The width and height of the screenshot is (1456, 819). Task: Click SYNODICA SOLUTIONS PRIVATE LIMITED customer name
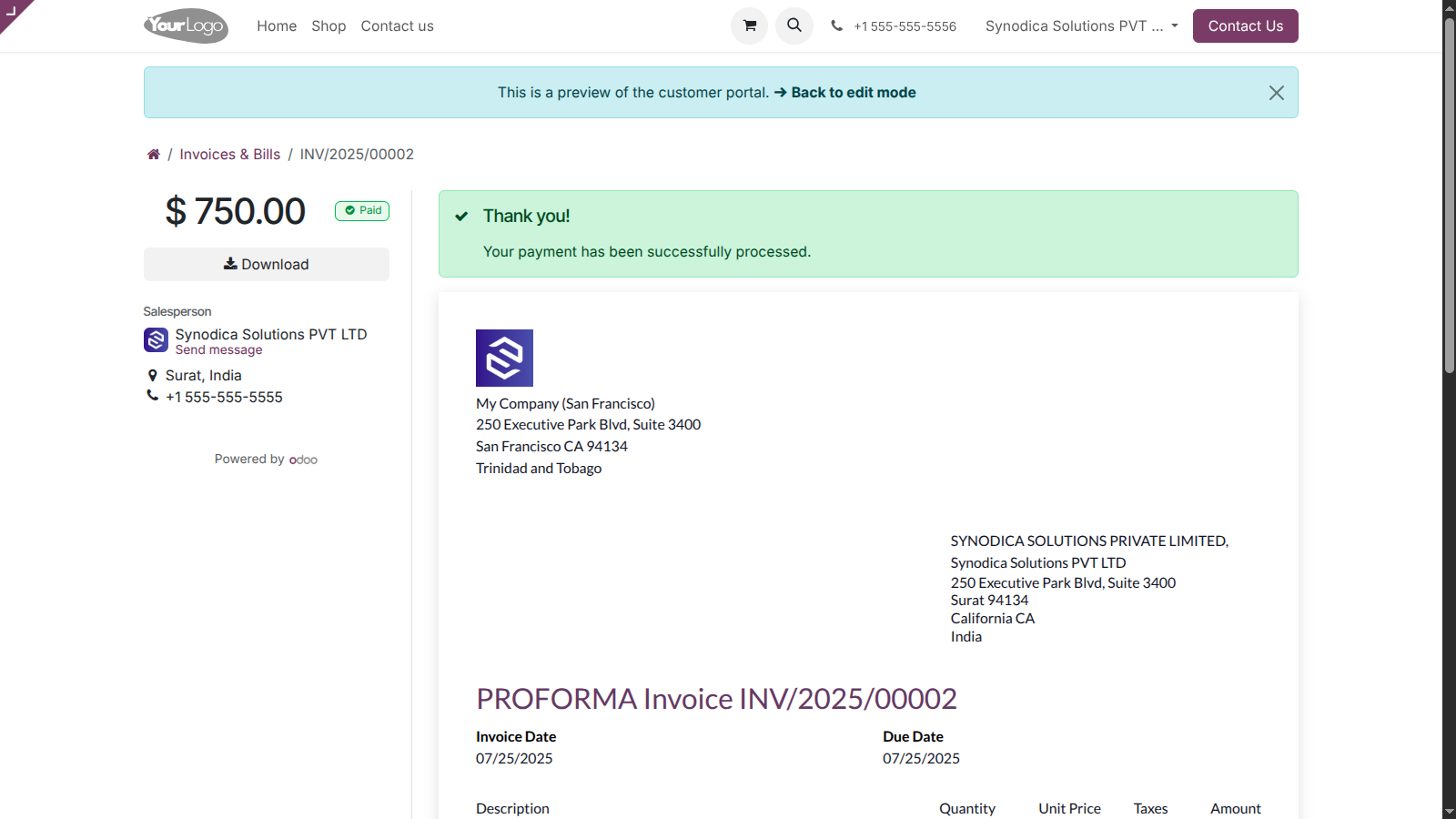click(x=1089, y=541)
